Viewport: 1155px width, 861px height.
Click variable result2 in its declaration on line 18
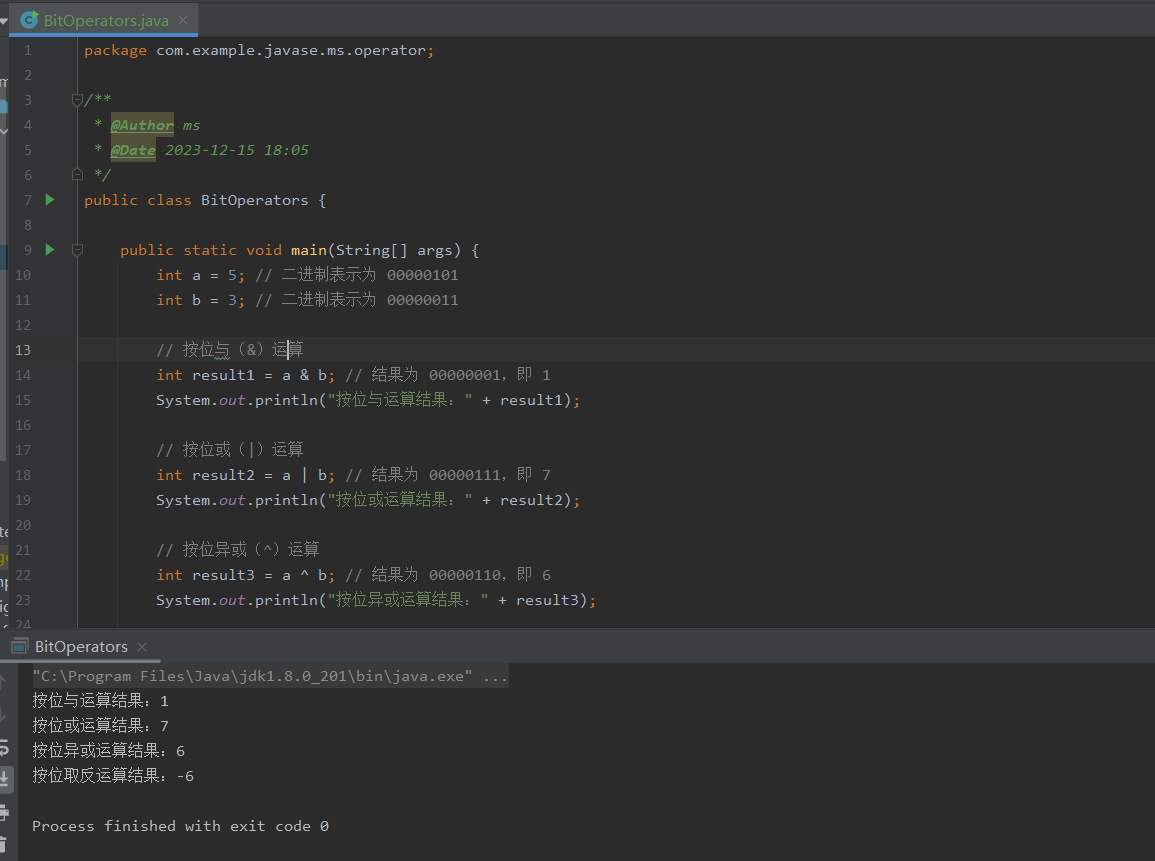(222, 476)
